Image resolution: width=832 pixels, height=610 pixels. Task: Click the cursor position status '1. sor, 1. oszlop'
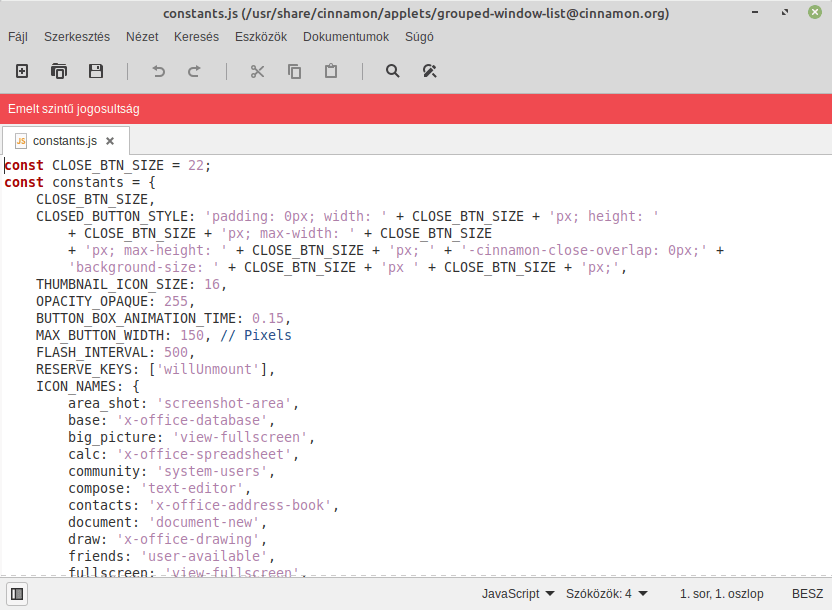722,594
